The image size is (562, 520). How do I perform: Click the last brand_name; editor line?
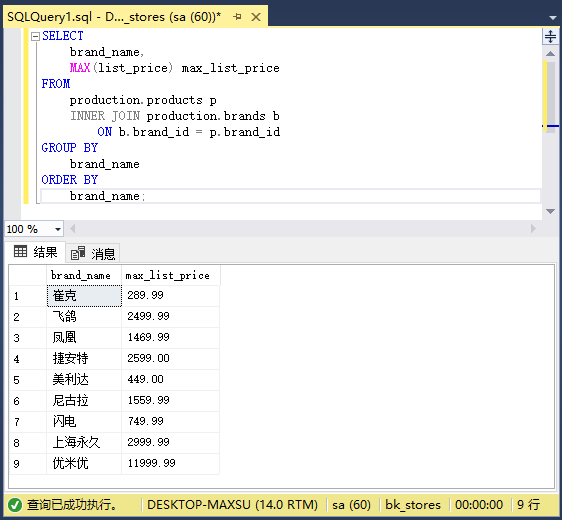click(107, 196)
